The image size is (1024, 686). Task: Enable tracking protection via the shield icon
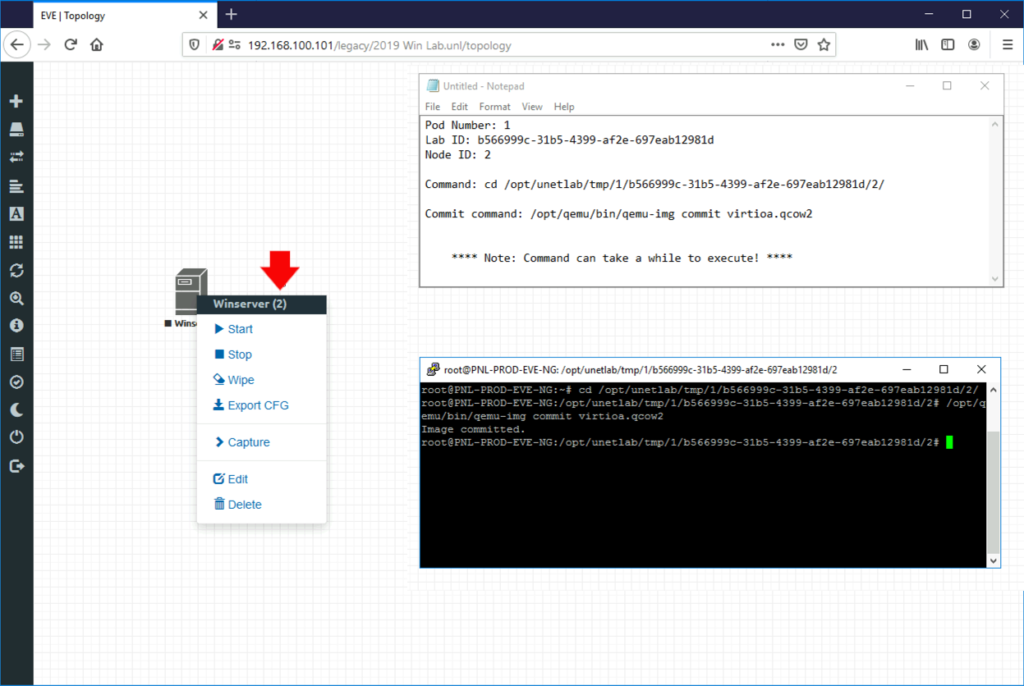(x=192, y=44)
